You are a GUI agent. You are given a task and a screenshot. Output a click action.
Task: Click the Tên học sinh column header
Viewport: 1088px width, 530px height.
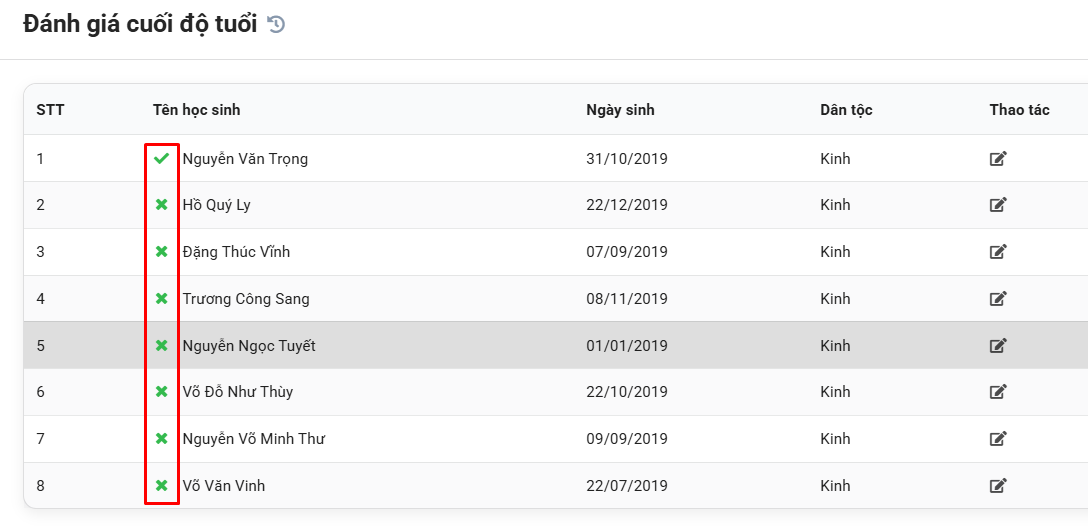click(196, 110)
